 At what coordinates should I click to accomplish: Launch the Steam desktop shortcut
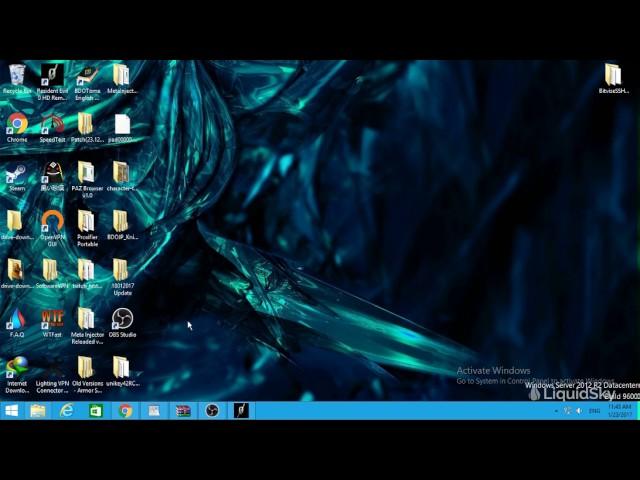point(17,177)
